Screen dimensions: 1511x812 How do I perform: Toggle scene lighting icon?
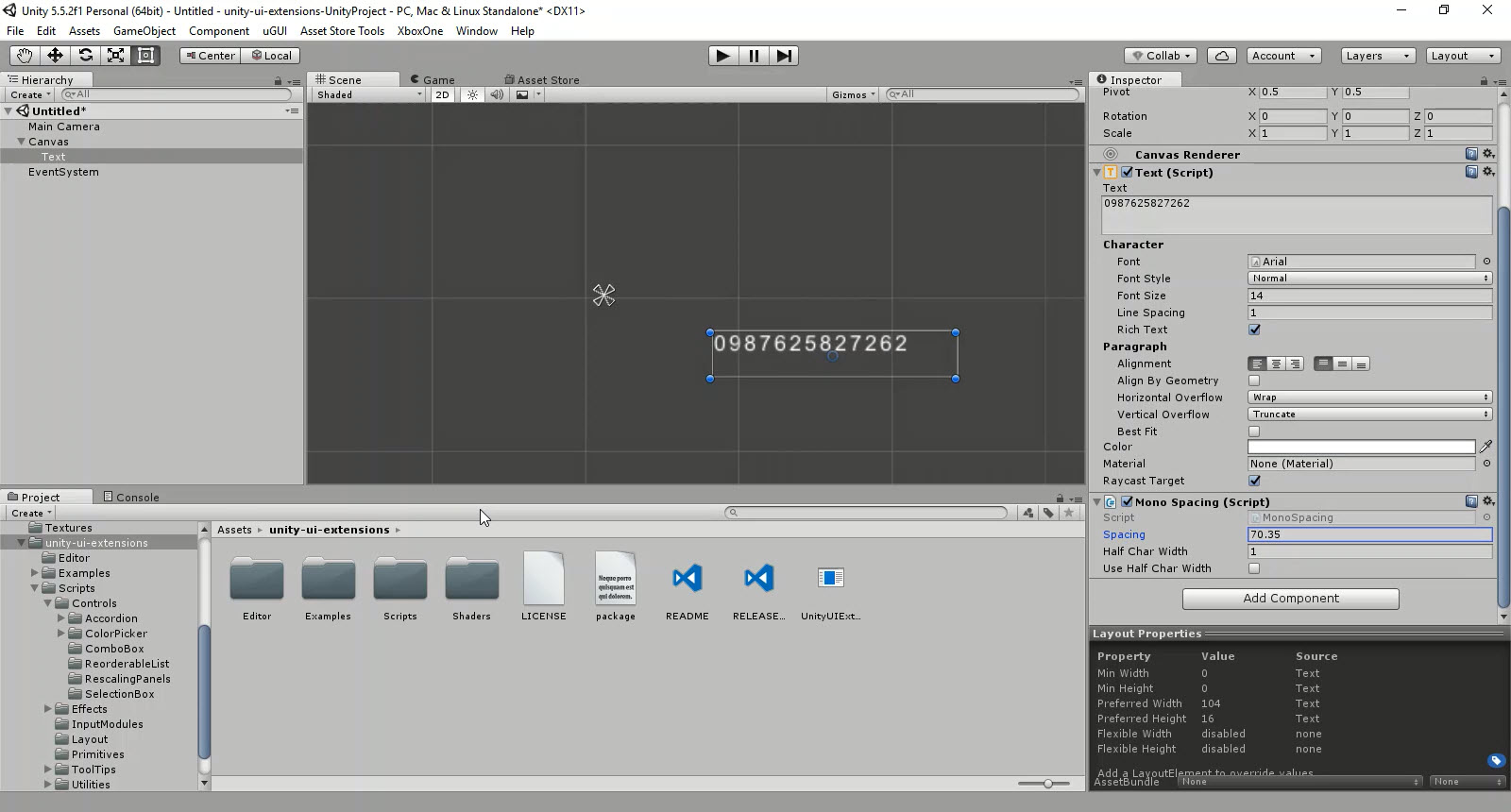472,94
